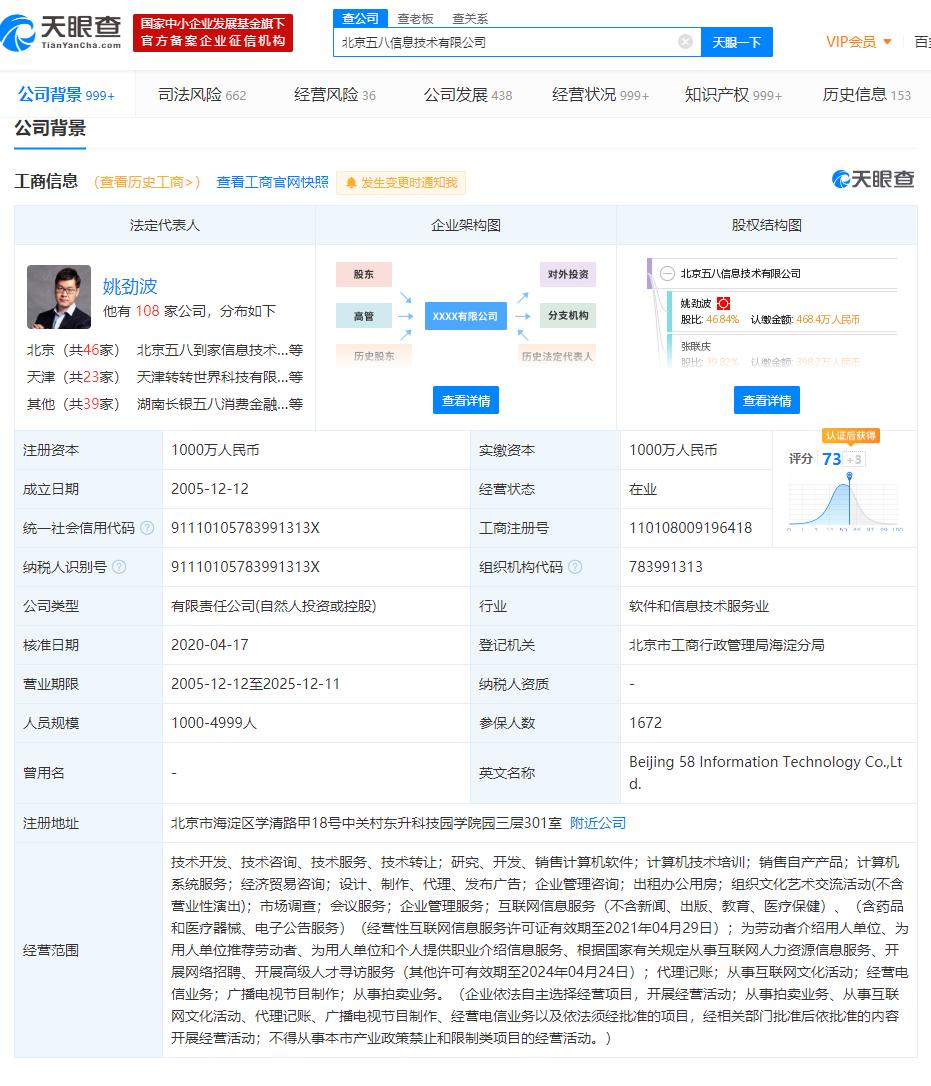Click the 天津转转世界科技有限 company link
The image size is (931, 1086).
[220, 377]
